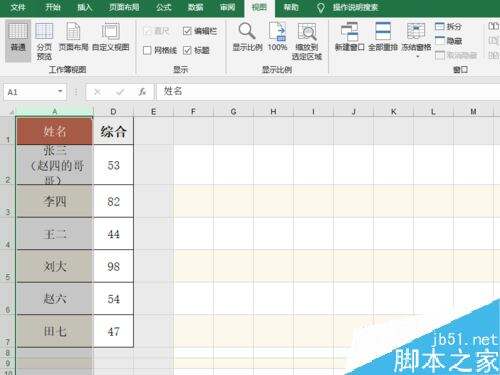Click the 综合 header cell
This screenshot has height=375, width=500.
[113, 131]
